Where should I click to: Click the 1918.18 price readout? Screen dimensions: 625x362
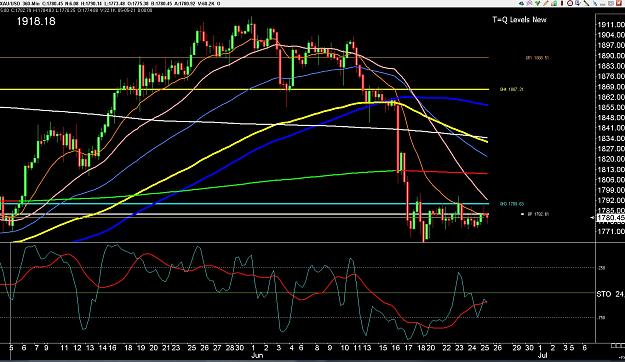(x=36, y=22)
